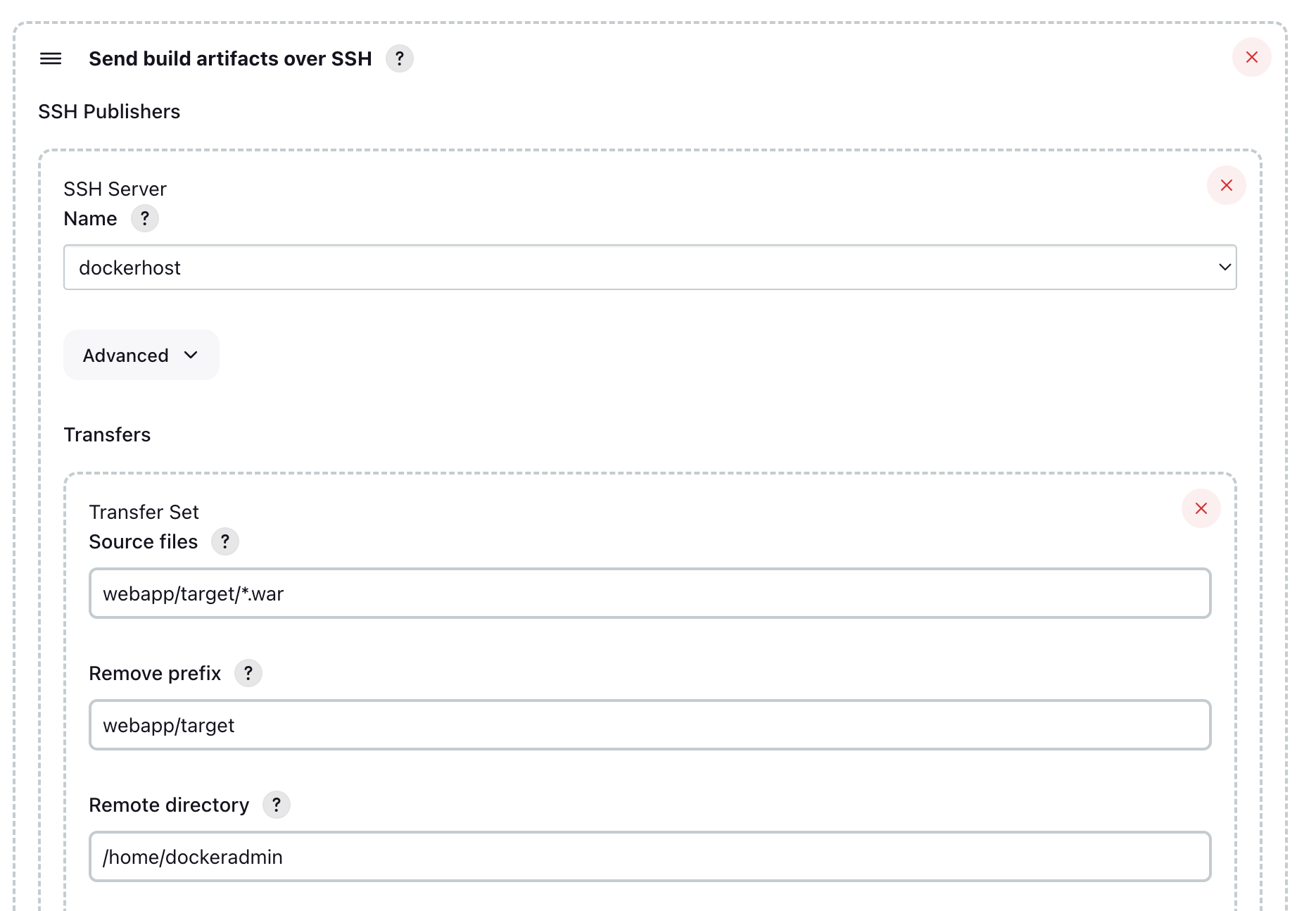Click the question mark icon after Transfer Set's Source files
The width and height of the screenshot is (1316, 911).
(x=225, y=541)
